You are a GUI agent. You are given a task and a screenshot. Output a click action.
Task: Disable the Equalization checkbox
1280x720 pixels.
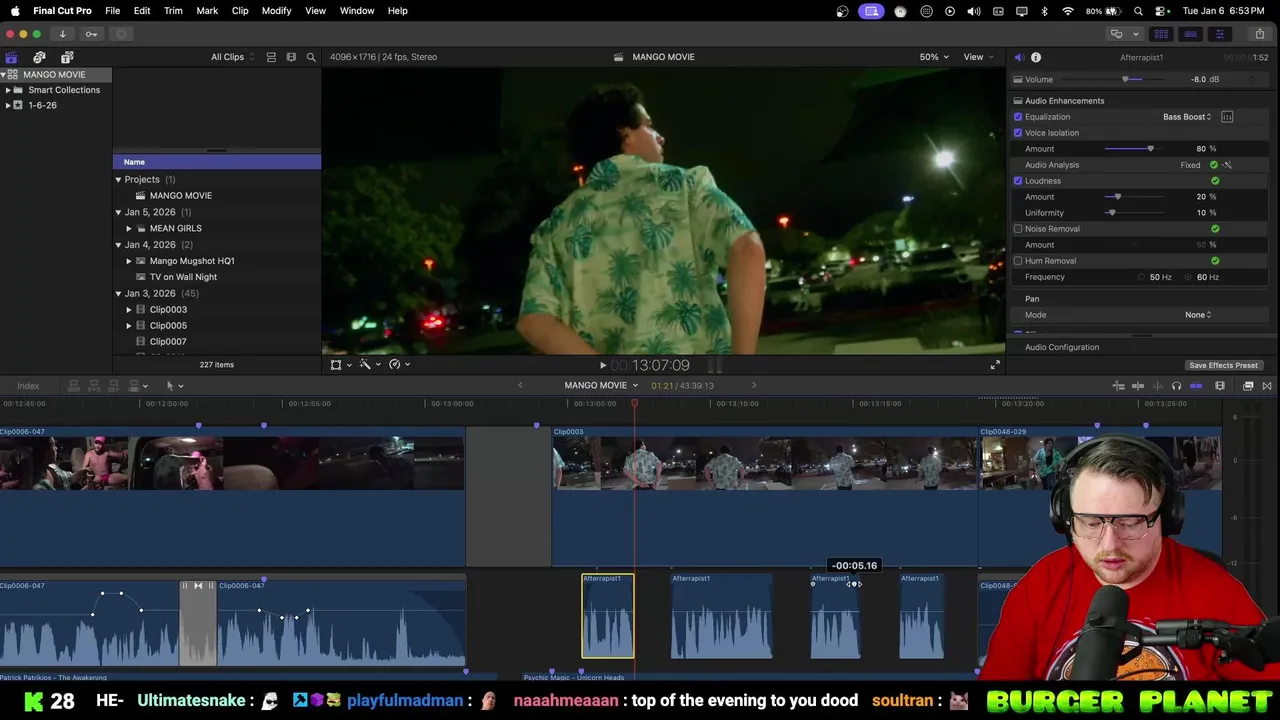(1018, 117)
